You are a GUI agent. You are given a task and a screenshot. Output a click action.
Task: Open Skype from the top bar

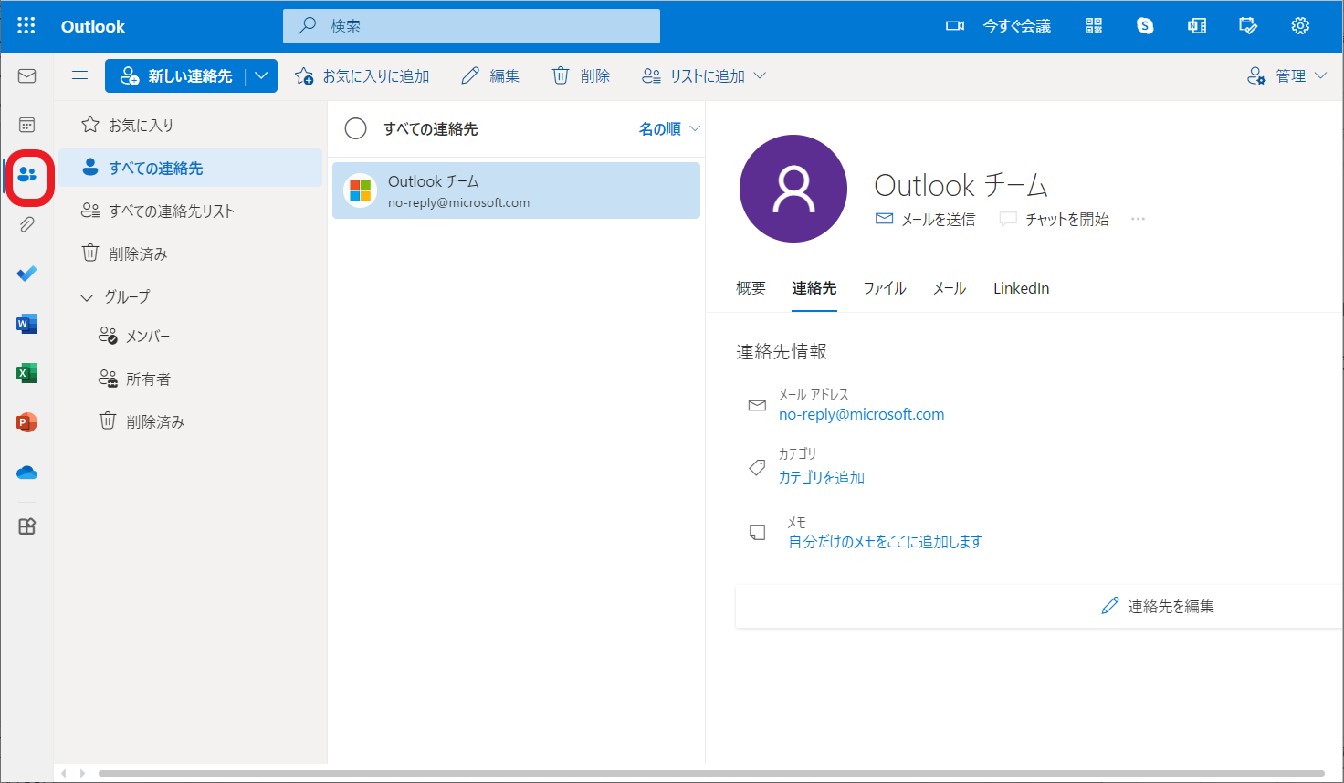tap(1144, 25)
